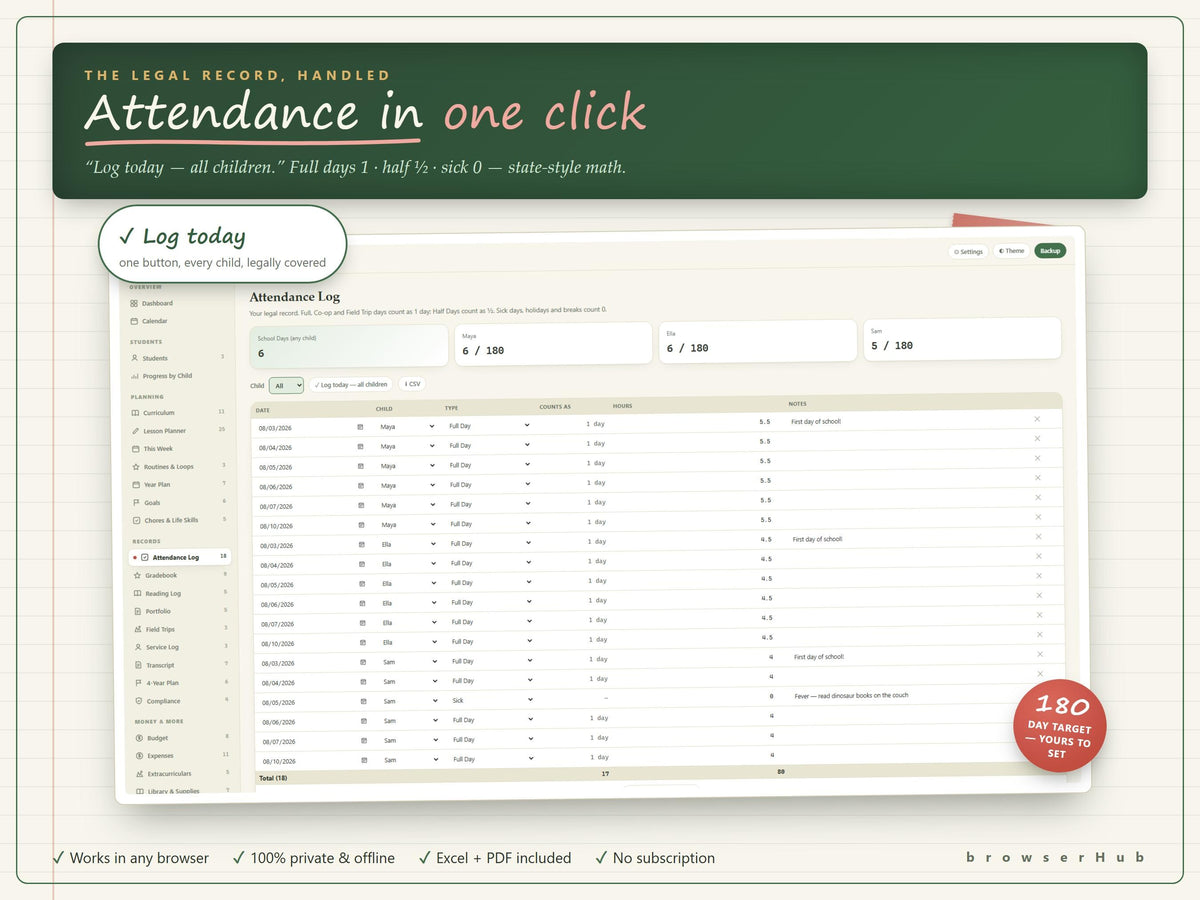The image size is (1200, 900).
Task: Click the Gradebook star icon
Action: click(x=137, y=576)
